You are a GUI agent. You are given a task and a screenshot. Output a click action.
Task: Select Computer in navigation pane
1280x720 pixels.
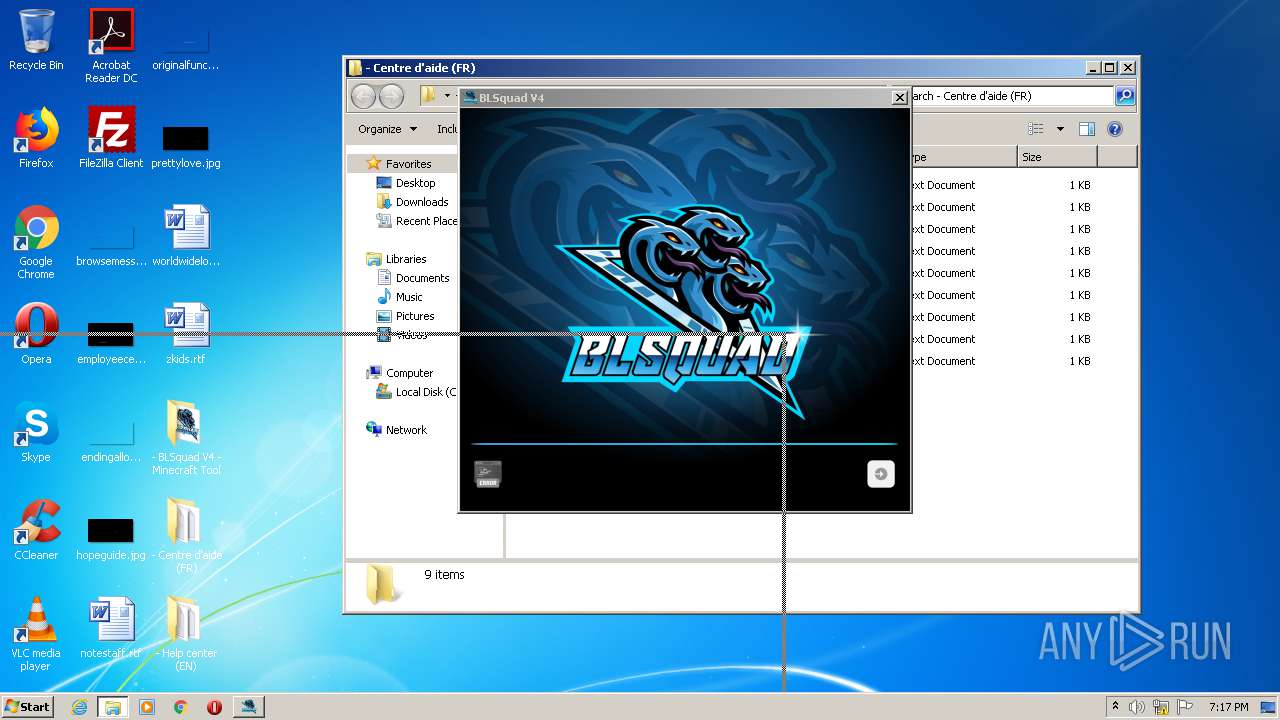point(409,373)
